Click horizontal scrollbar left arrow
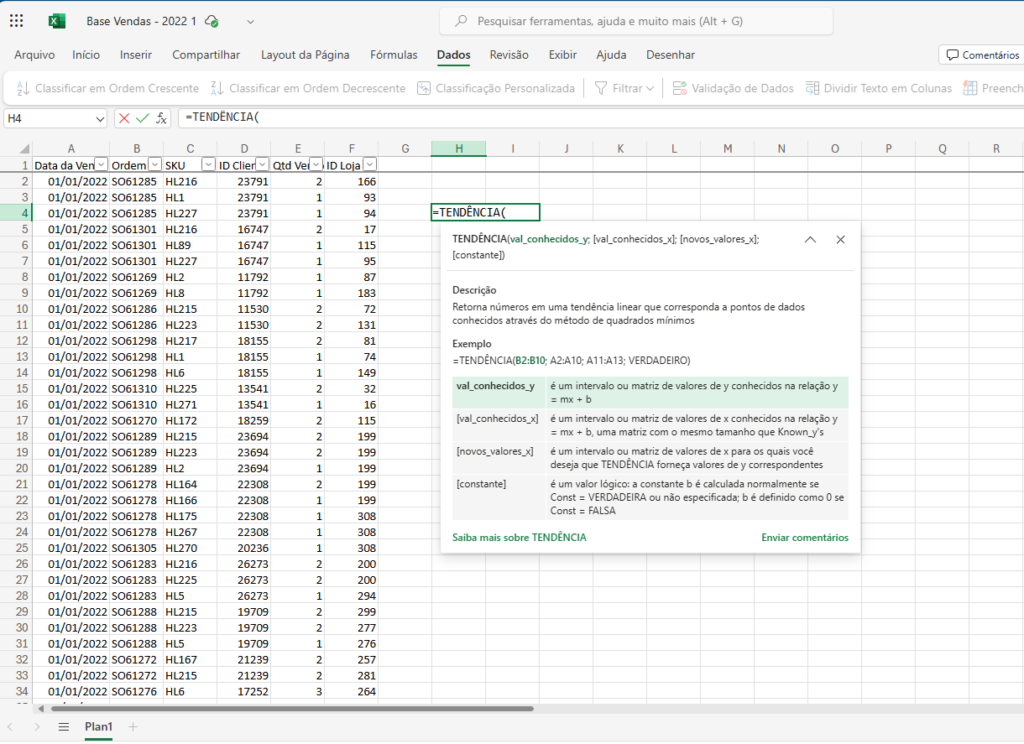 pyautogui.click(x=40, y=709)
